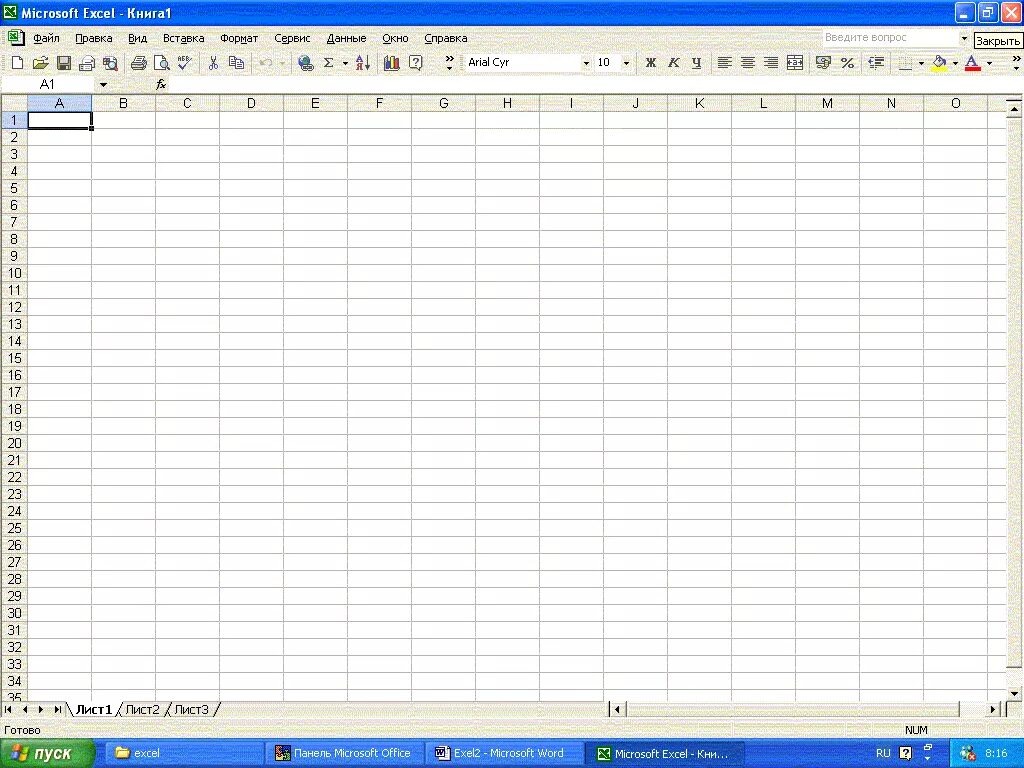Image resolution: width=1024 pixels, height=768 pixels.
Task: Insert hyperlink using the globe icon
Action: tap(305, 63)
